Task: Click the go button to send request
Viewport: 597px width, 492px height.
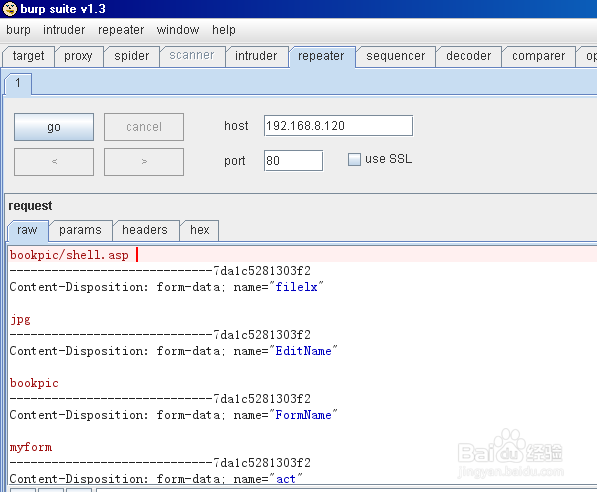Action: [x=54, y=127]
